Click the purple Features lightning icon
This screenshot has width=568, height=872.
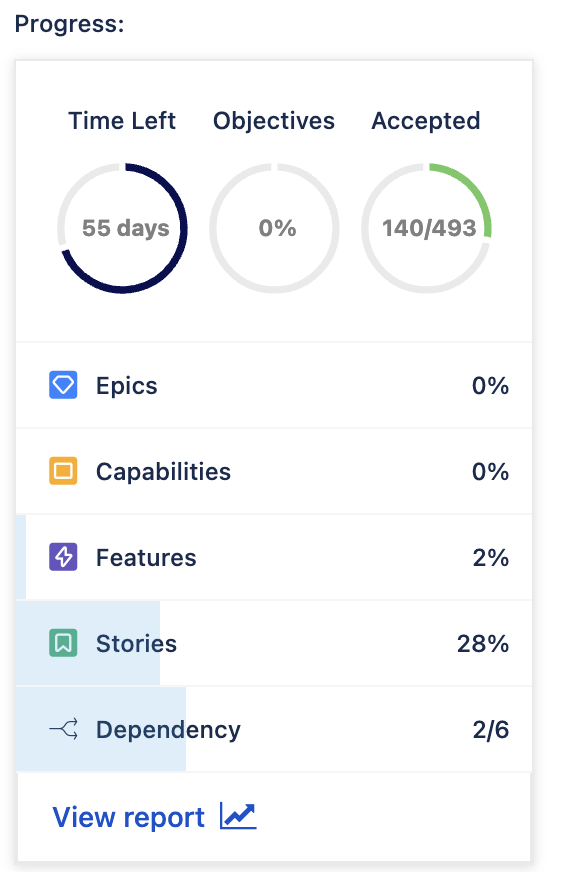(x=63, y=557)
